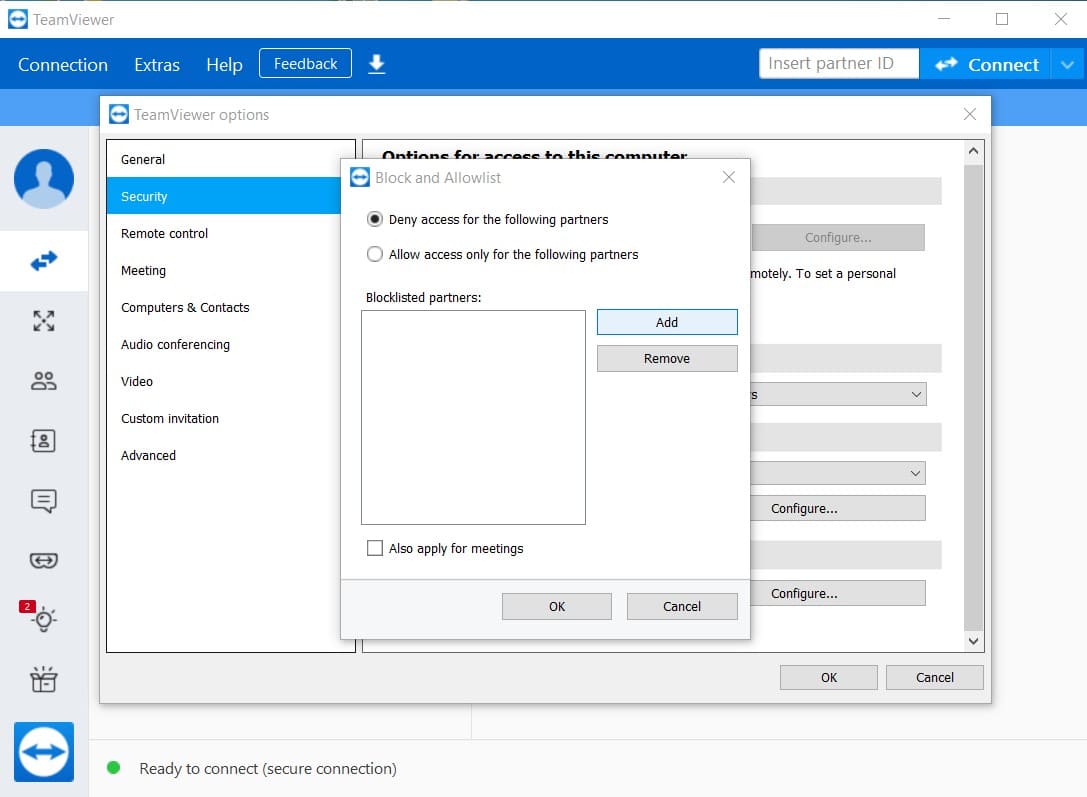This screenshot has width=1087, height=797.
Task: Click the Remove button
Action: tap(667, 358)
